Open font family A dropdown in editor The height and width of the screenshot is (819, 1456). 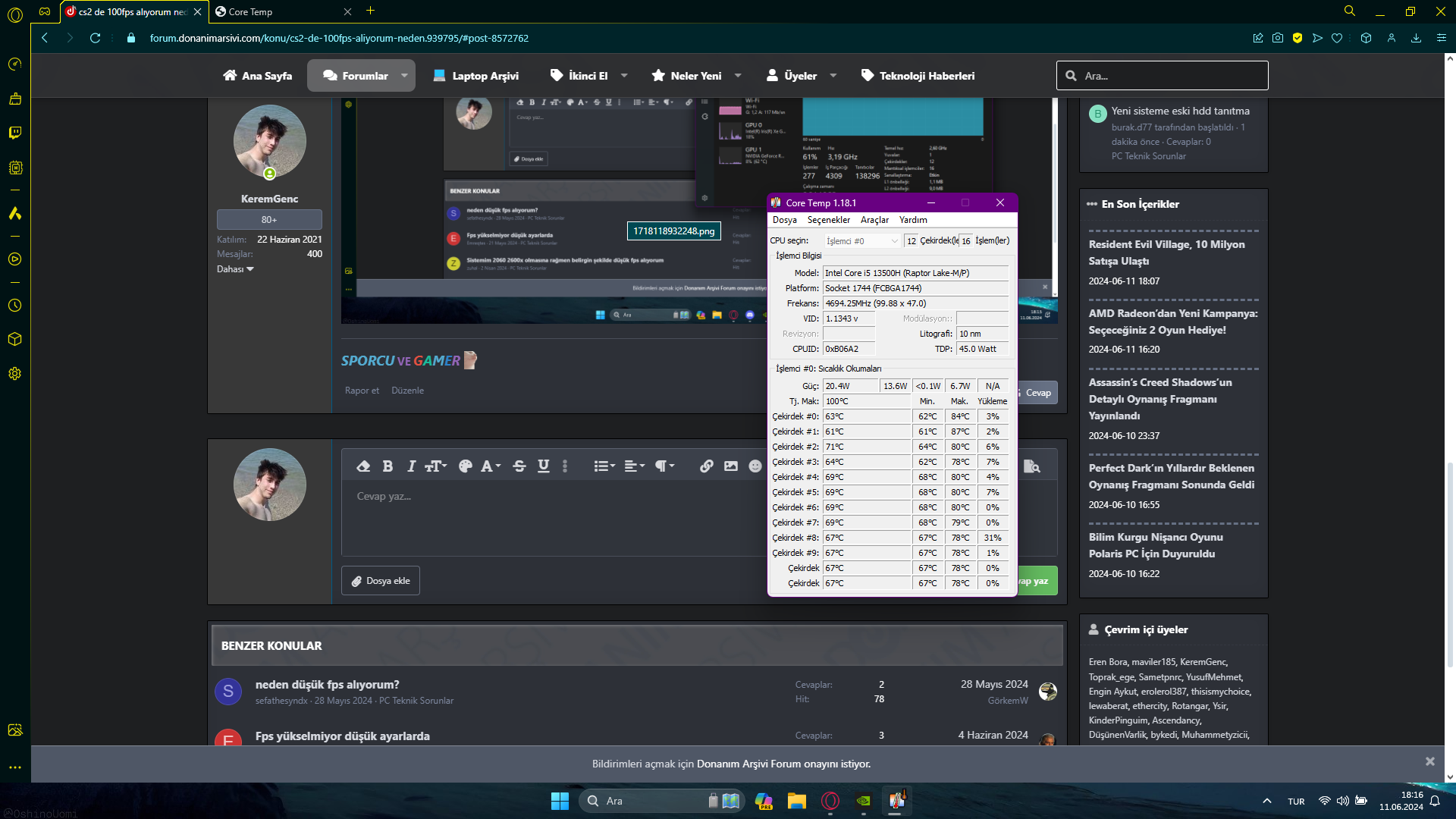click(491, 466)
